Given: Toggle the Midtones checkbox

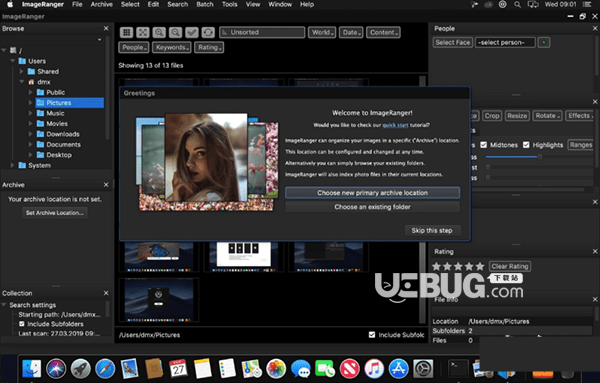Looking at the screenshot, I should click(x=484, y=145).
